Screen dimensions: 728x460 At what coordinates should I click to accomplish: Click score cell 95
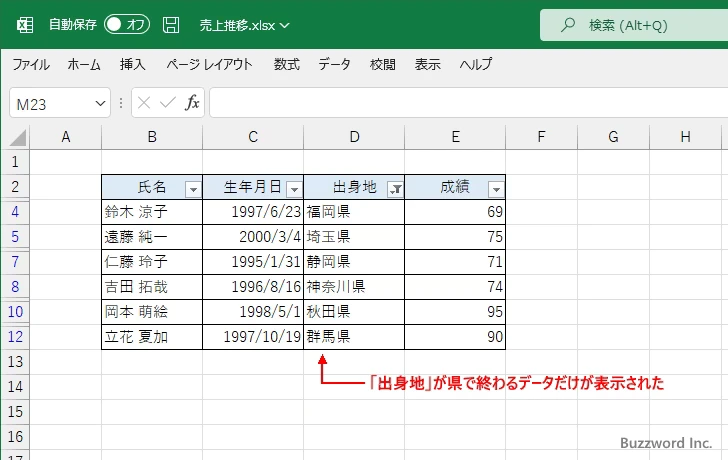[455, 312]
